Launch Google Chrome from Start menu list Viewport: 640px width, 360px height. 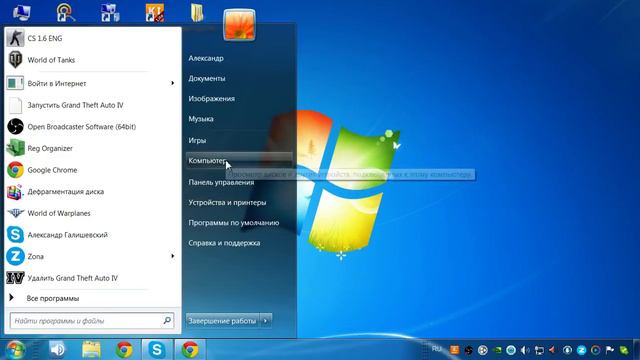point(93,170)
